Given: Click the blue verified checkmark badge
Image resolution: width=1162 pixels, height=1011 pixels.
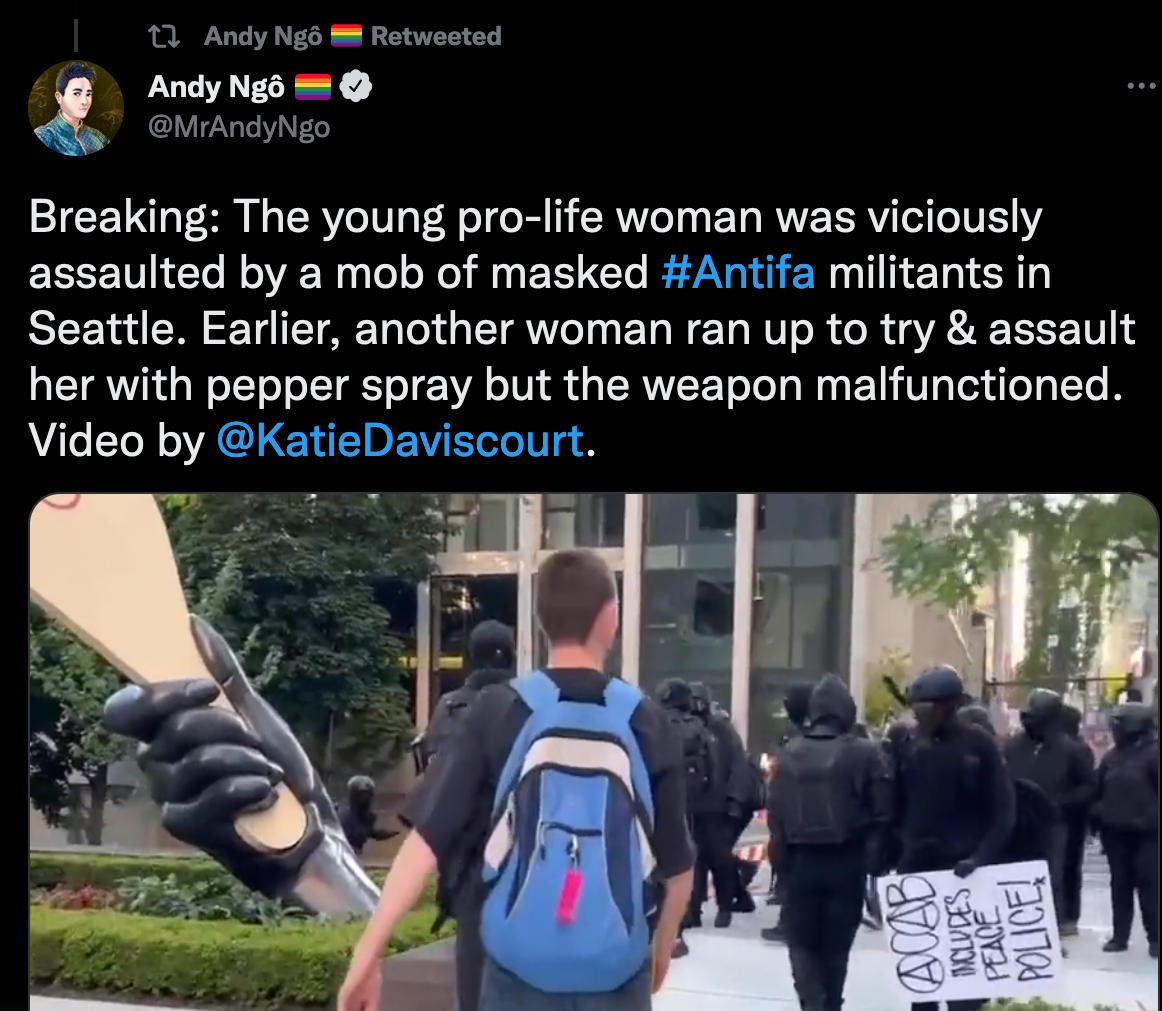Looking at the screenshot, I should click(356, 87).
